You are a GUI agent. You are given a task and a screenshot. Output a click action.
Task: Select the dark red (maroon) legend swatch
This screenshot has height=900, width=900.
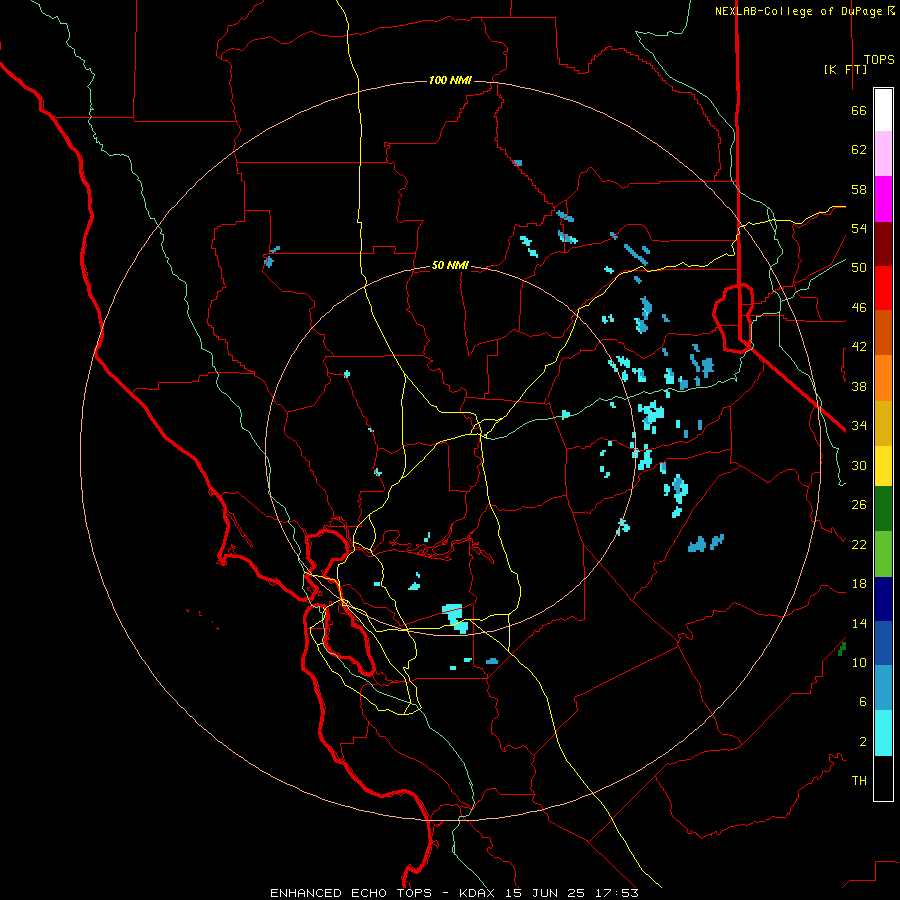point(883,244)
